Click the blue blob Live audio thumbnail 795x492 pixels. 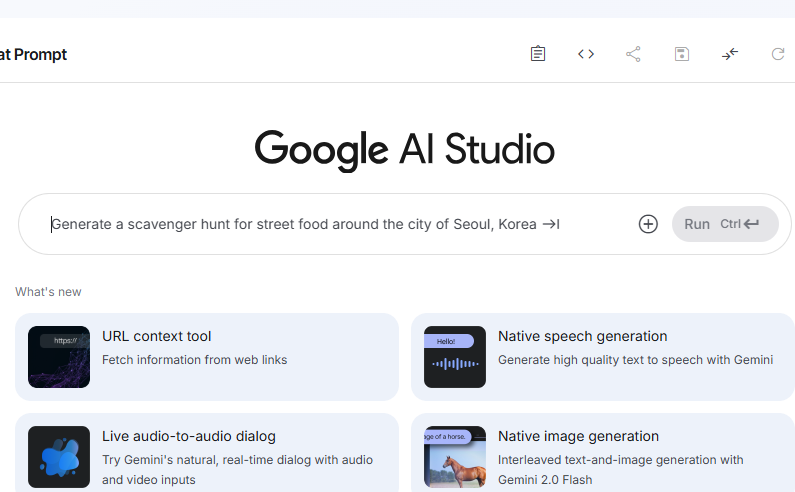coord(59,456)
